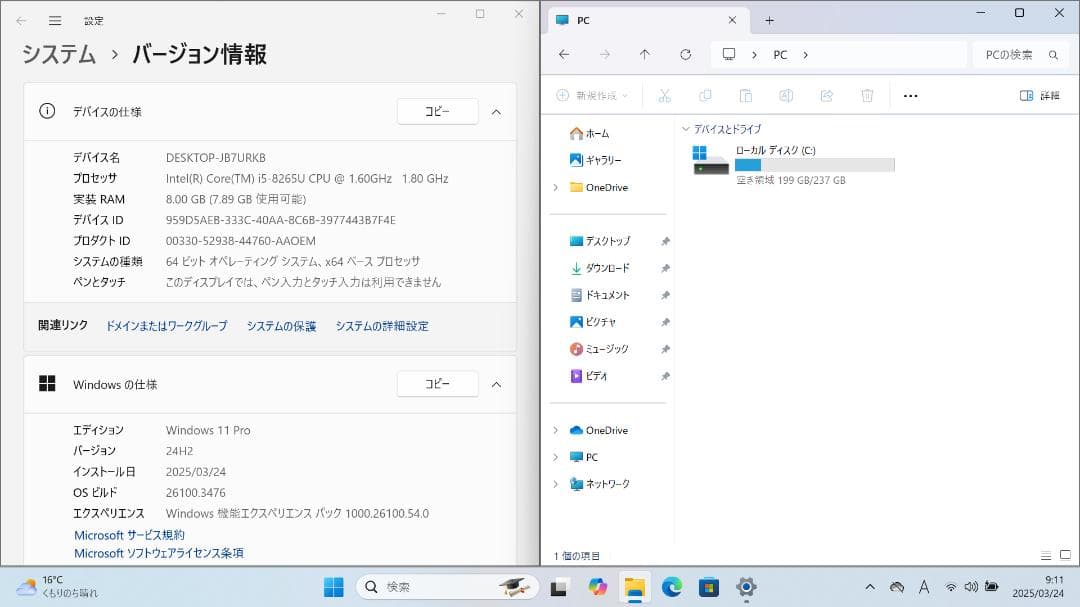Open the 新規作成 dropdown
This screenshot has height=607, width=1080.
[x=594, y=95]
